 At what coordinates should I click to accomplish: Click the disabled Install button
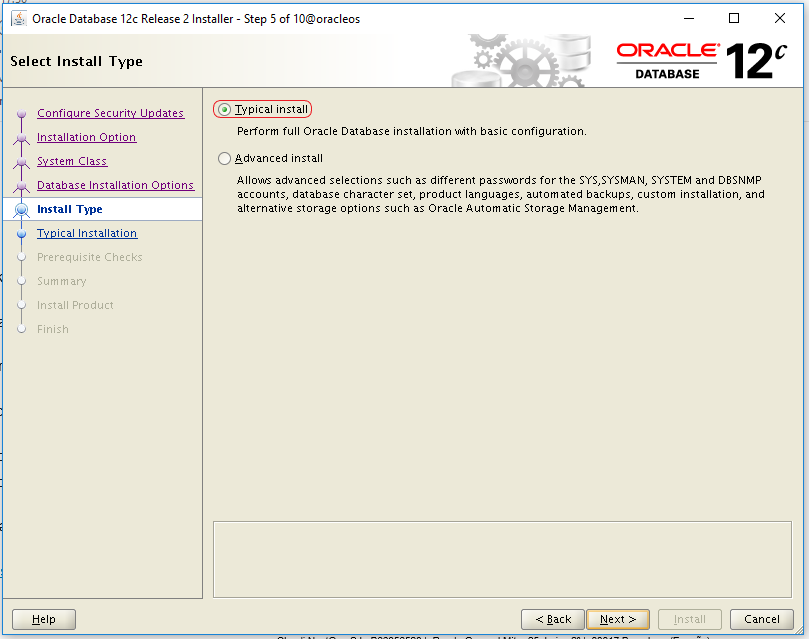coord(689,619)
